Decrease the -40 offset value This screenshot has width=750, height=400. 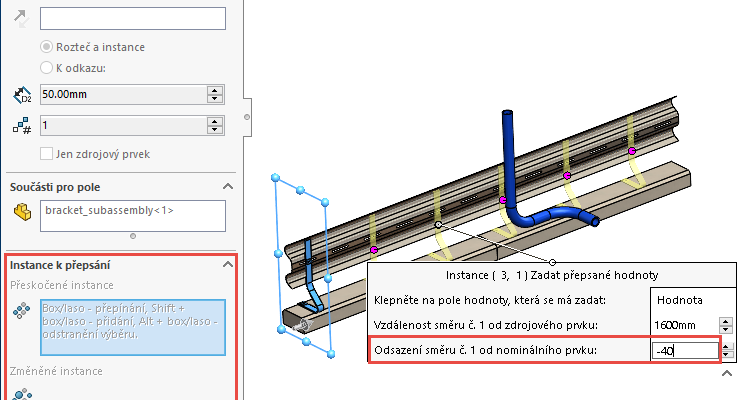(727, 354)
